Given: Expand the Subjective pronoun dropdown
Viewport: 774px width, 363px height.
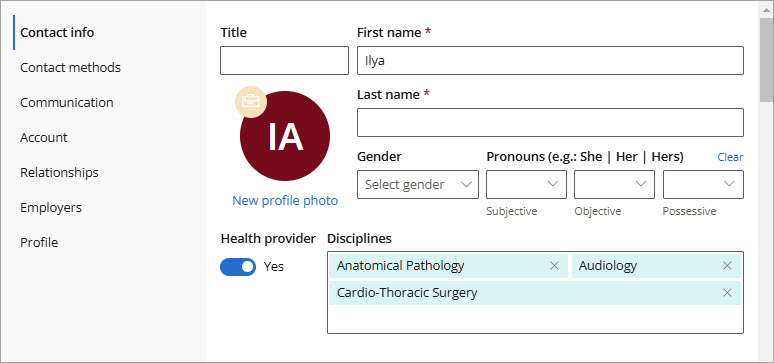Looking at the screenshot, I should [x=526, y=185].
